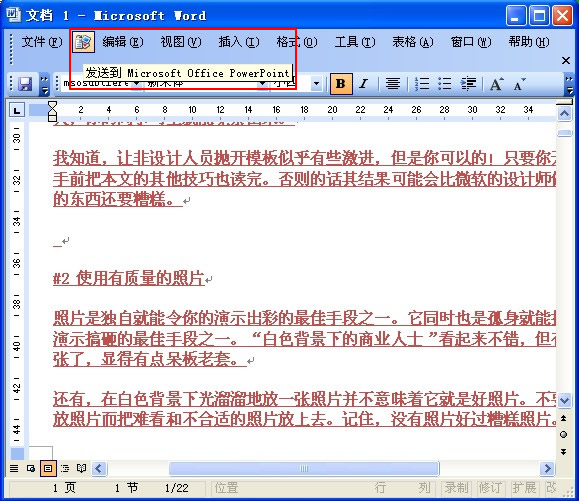Click the 1 页 status bar entry
The width and height of the screenshot is (579, 501).
point(64,488)
